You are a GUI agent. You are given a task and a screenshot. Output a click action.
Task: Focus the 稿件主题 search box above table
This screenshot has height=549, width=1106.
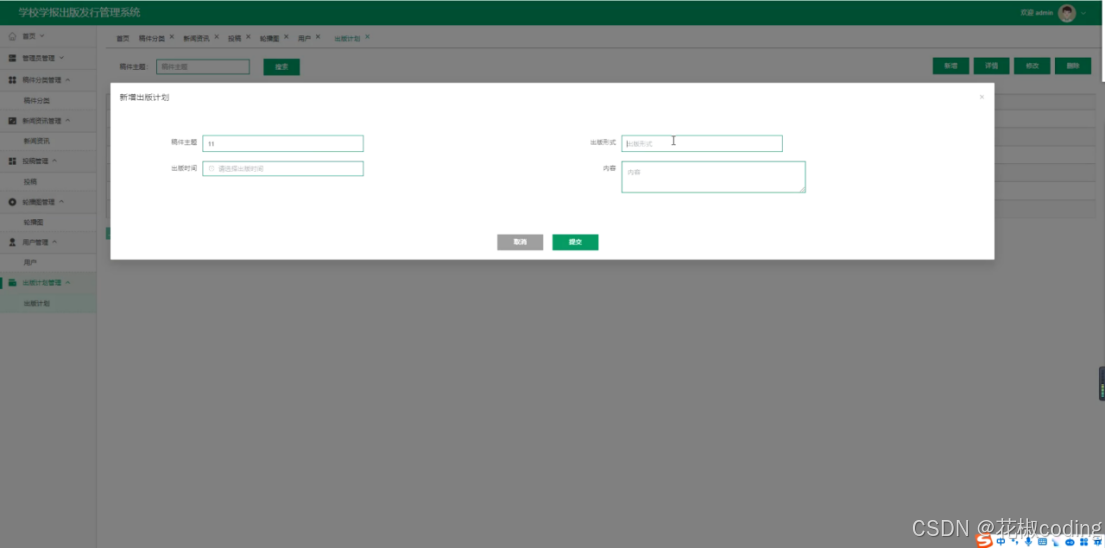(203, 67)
